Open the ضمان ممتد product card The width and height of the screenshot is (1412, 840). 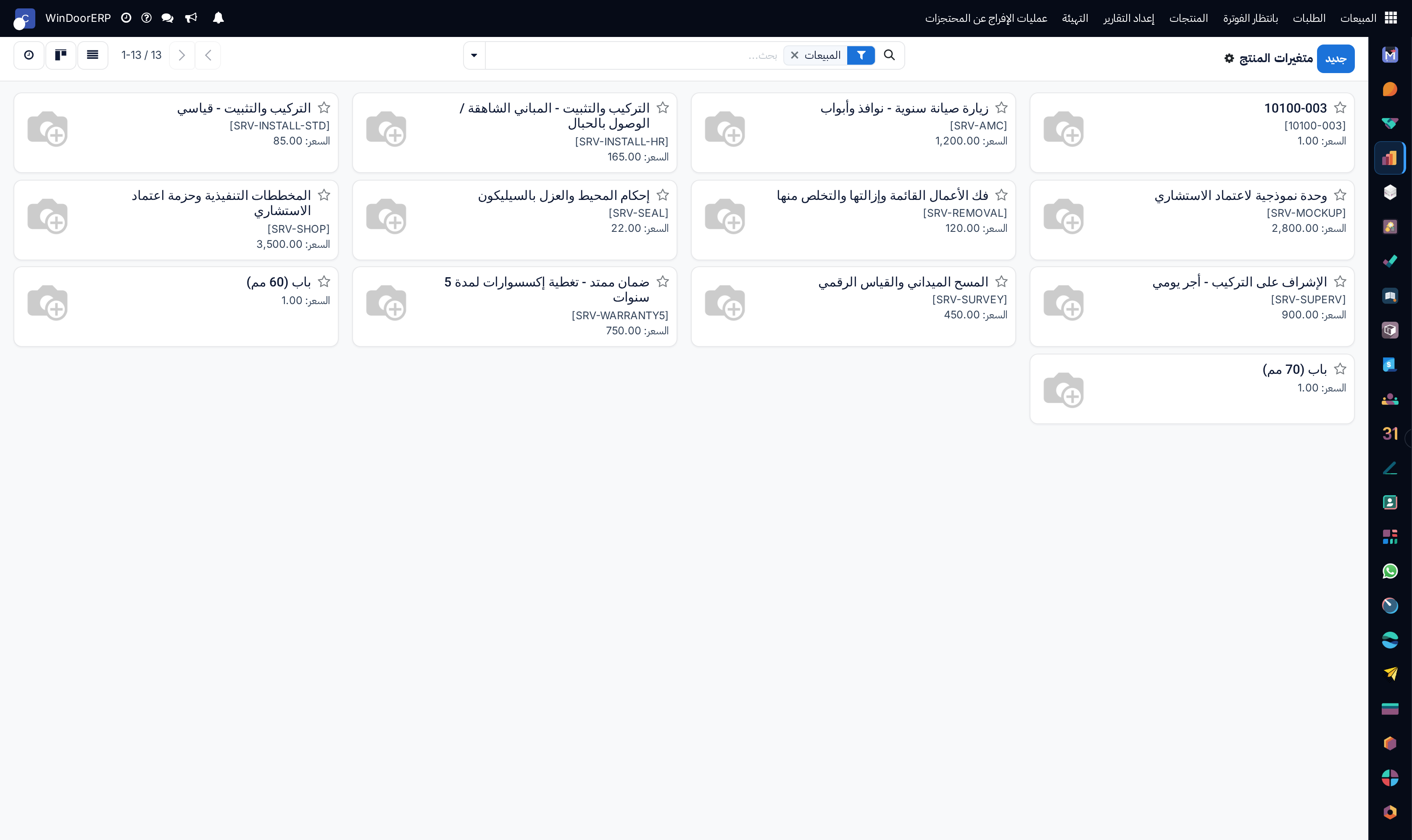[x=514, y=307]
